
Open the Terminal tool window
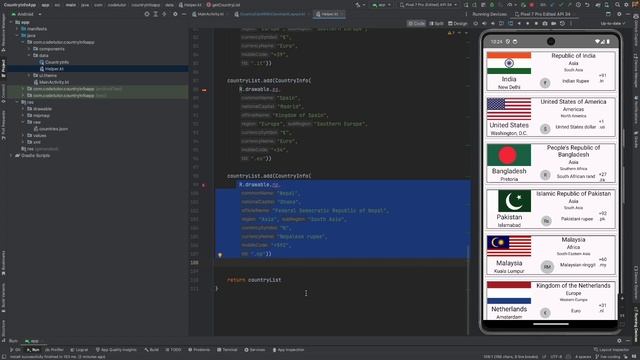[x=227, y=350]
